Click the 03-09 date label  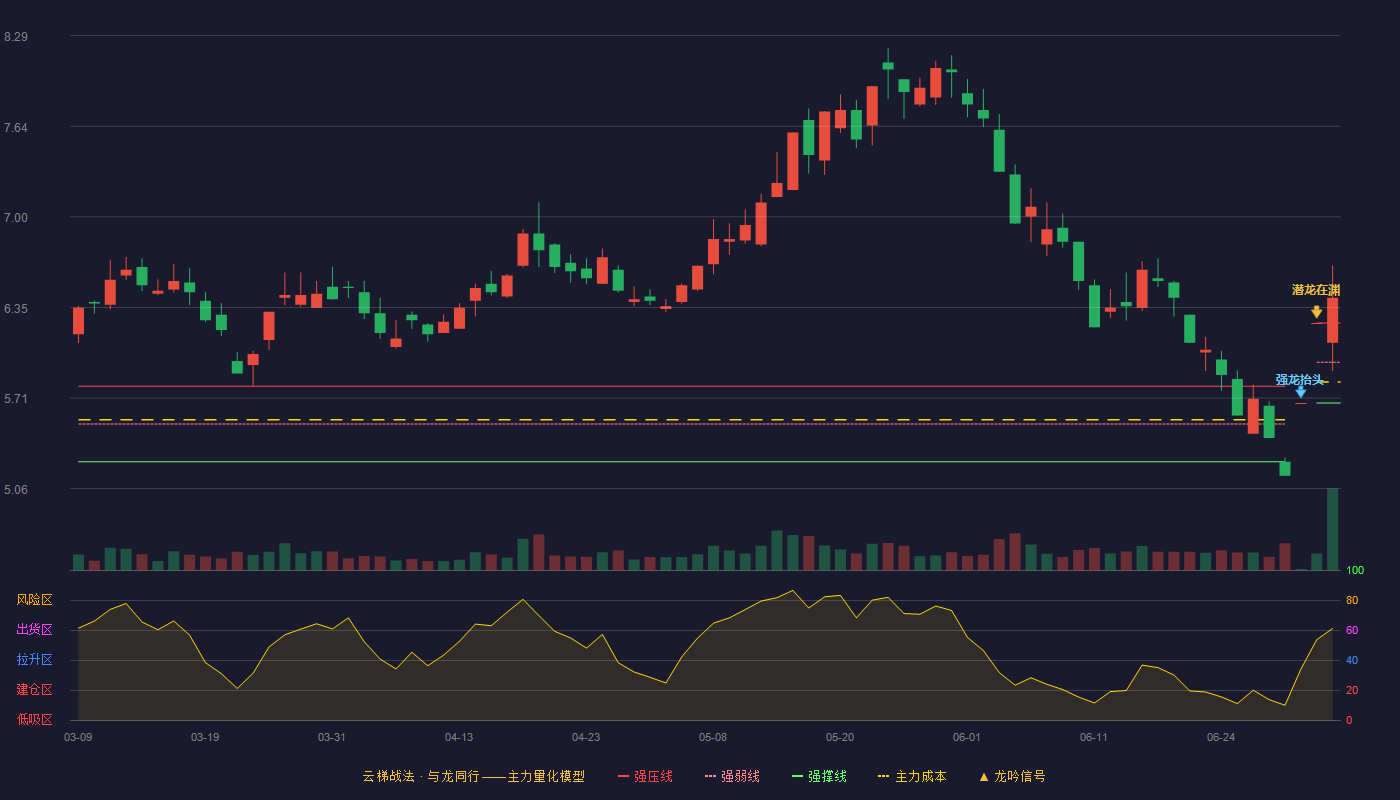[x=78, y=737]
